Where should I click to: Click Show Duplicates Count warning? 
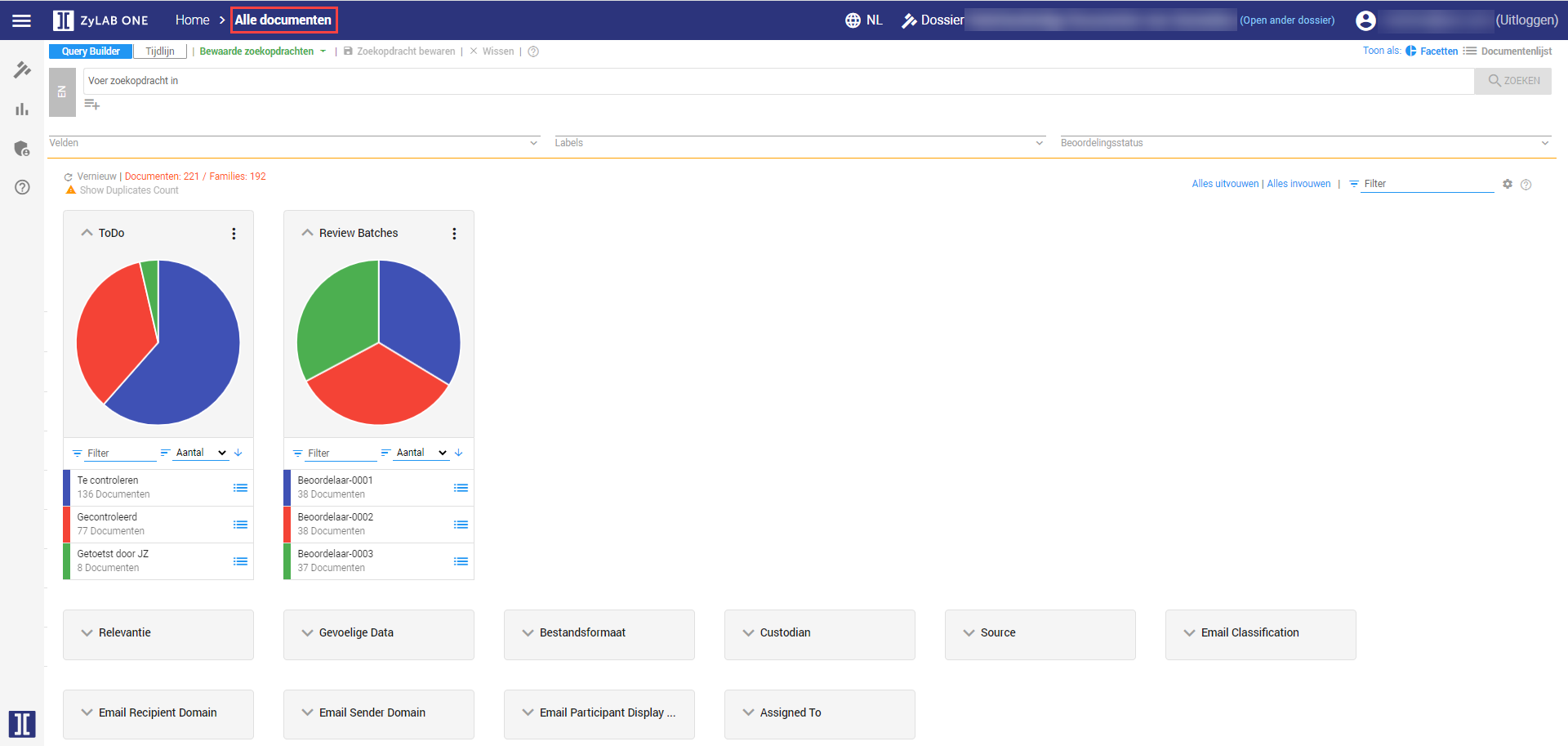click(122, 190)
